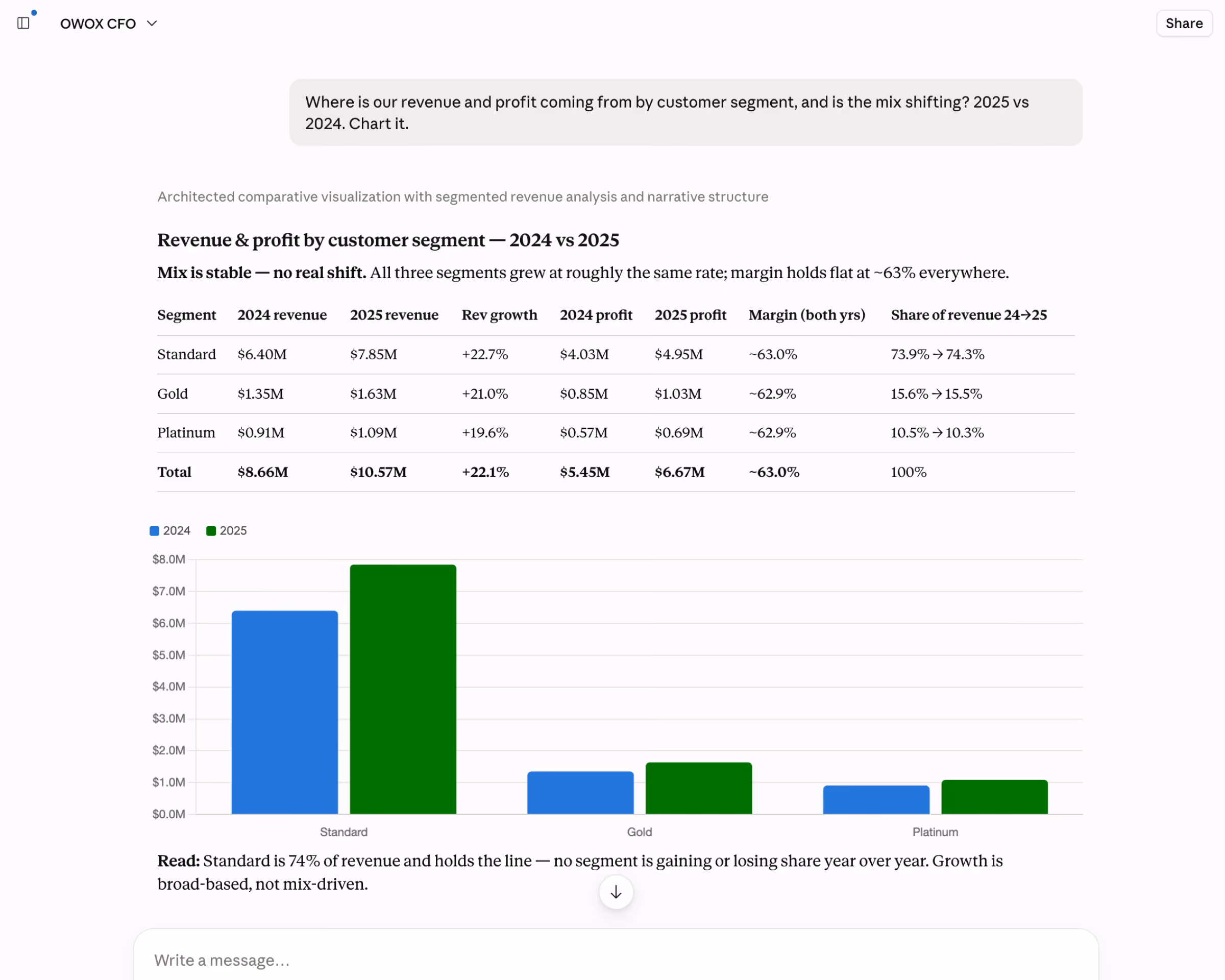The height and width of the screenshot is (980, 1225).
Task: Click the 'Platinum' x-axis label
Action: click(x=935, y=831)
